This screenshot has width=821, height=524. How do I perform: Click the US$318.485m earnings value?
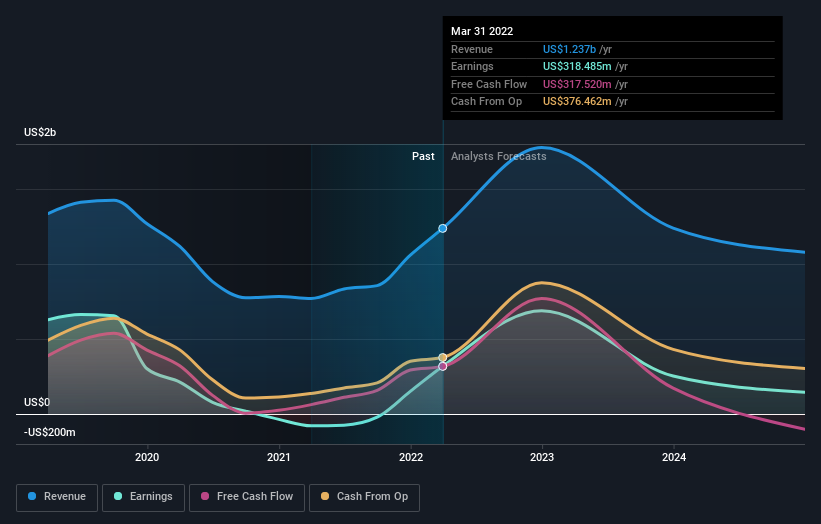point(577,66)
